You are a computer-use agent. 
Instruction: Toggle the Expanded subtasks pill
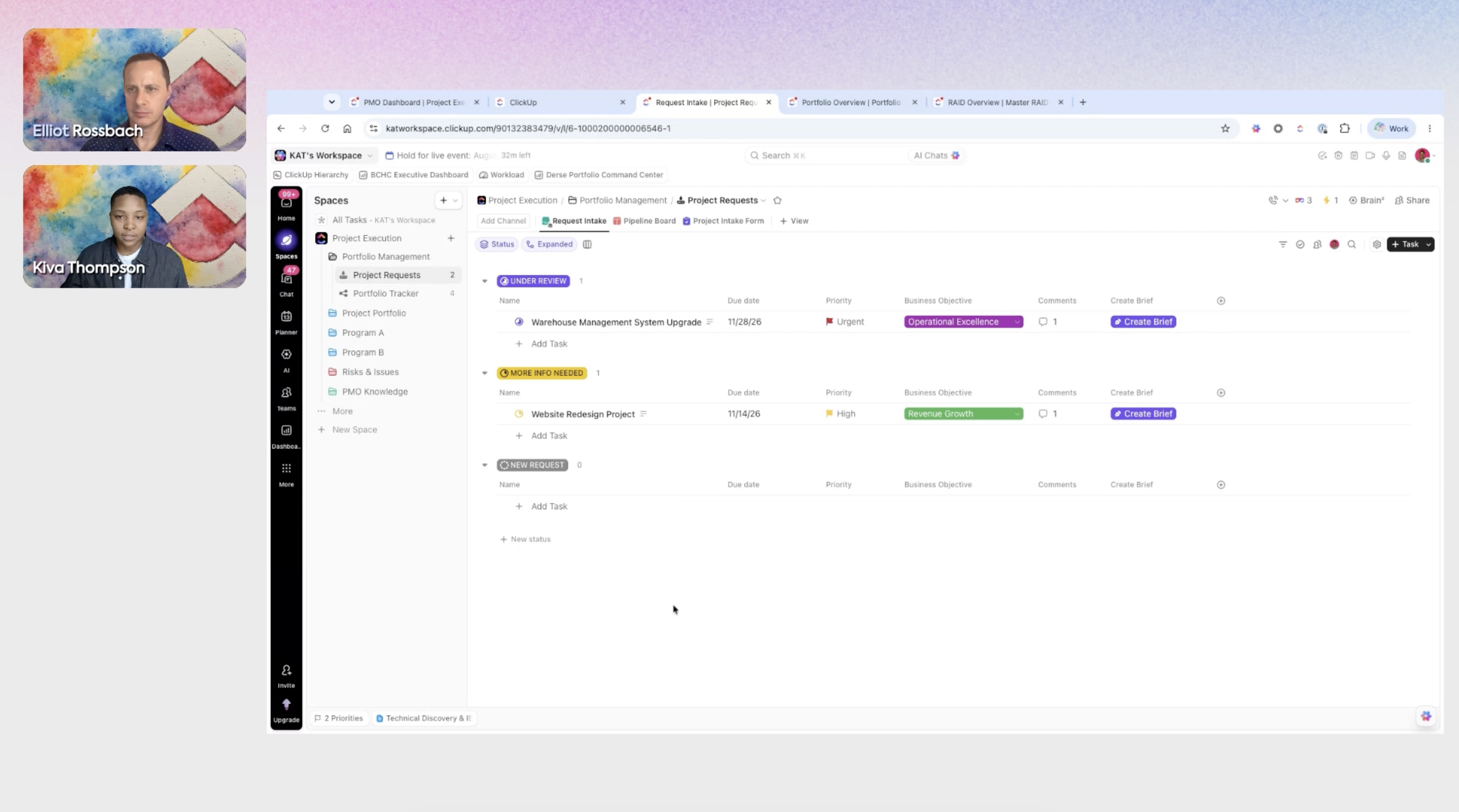549,245
